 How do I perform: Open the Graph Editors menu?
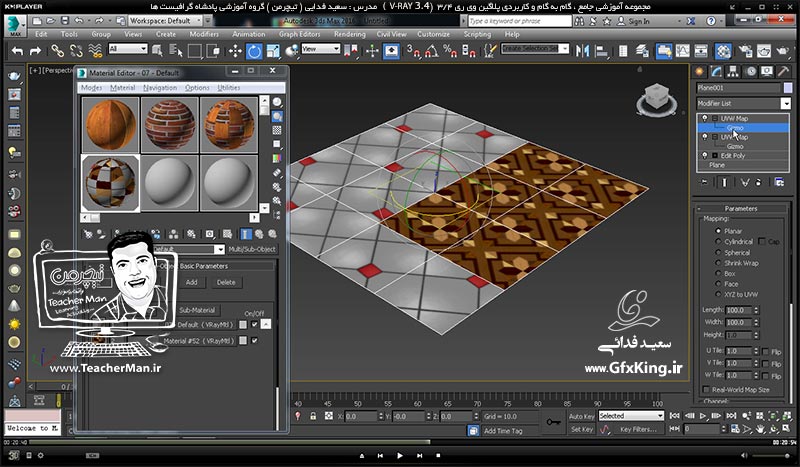coord(299,34)
